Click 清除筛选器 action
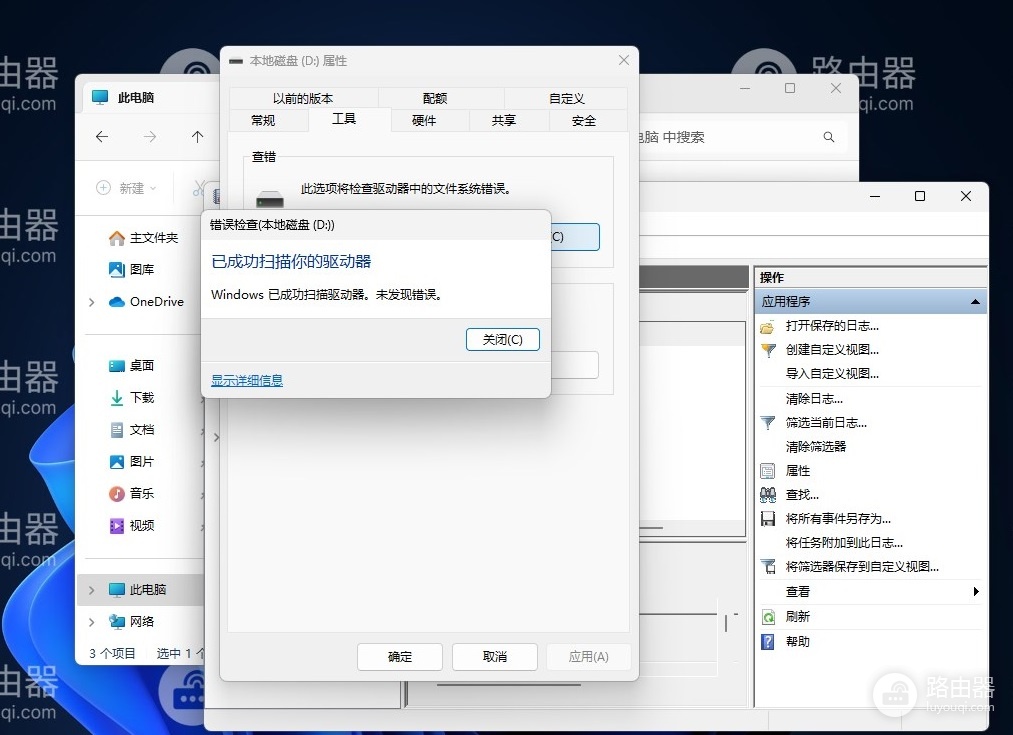The width and height of the screenshot is (1013, 735). (x=816, y=446)
